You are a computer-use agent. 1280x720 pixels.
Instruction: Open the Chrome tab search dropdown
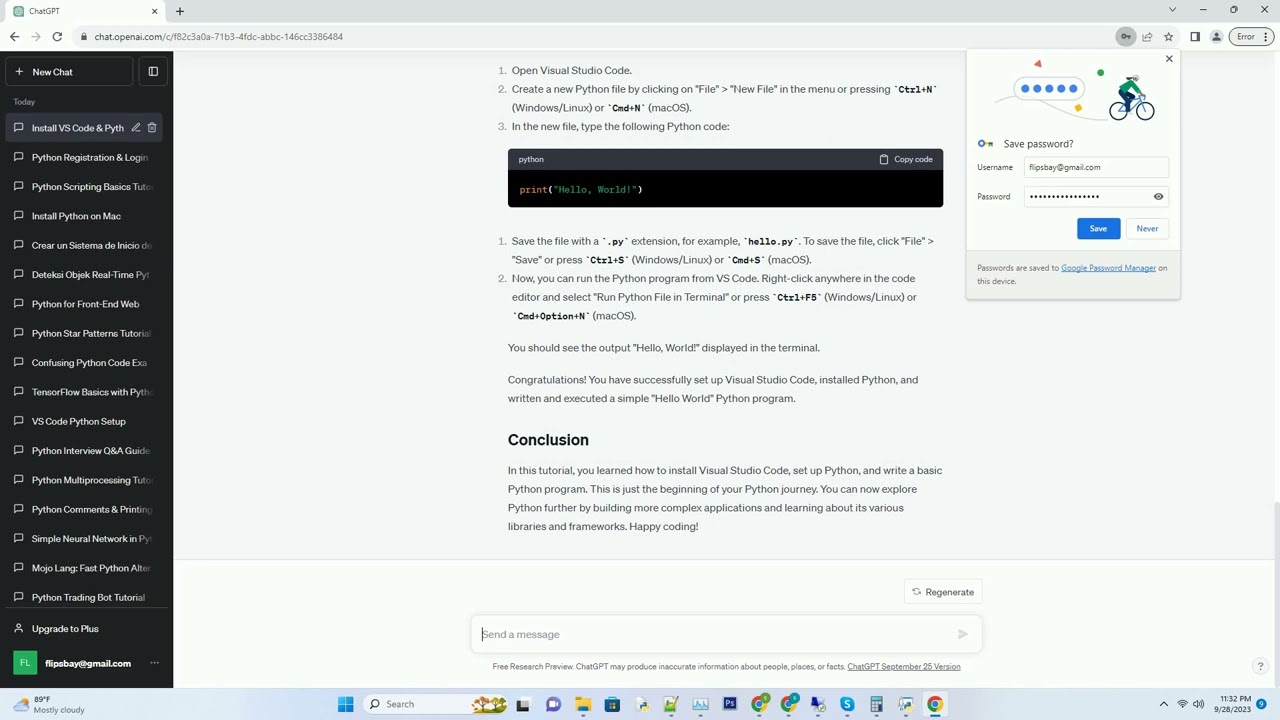(x=1172, y=10)
